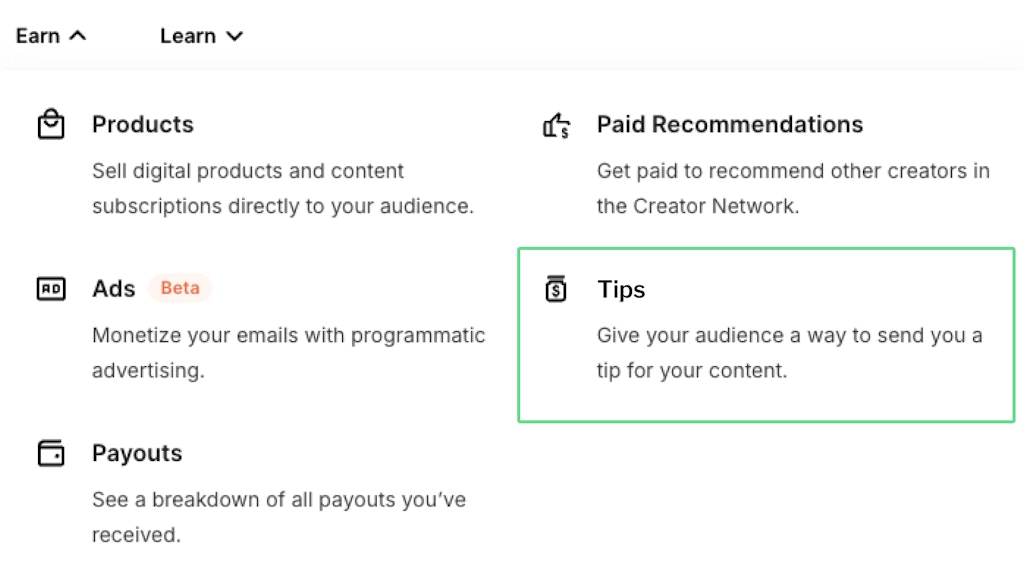Open the Learn menu

click(188, 36)
